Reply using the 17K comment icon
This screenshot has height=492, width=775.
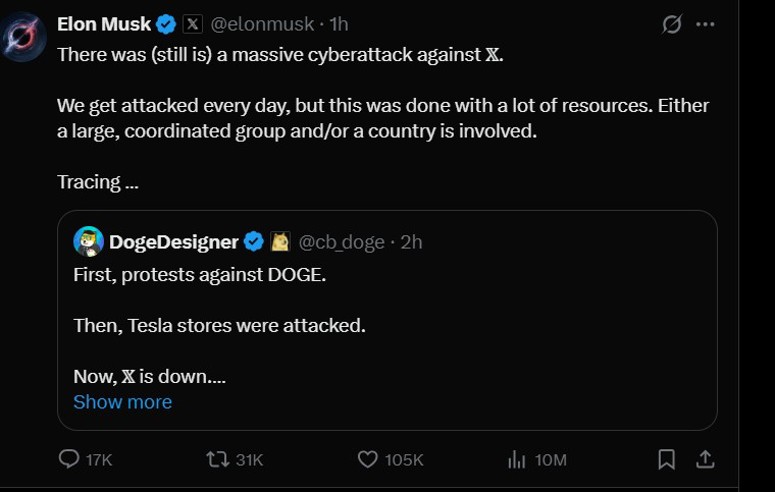[x=69, y=459]
